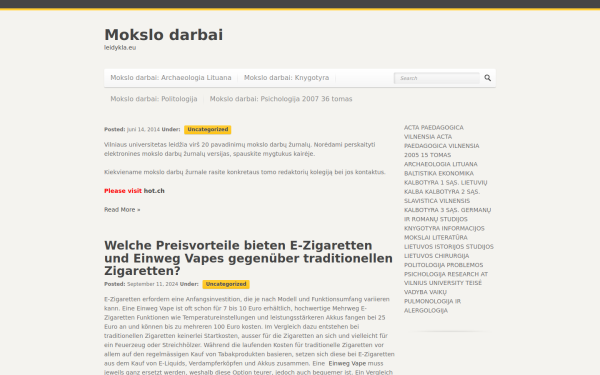Open VAIKŲ PULMONOLOGIJA IR ALERGOLOGIJA link
Image resolution: width=600 pixels, height=375 pixels.
(432, 302)
